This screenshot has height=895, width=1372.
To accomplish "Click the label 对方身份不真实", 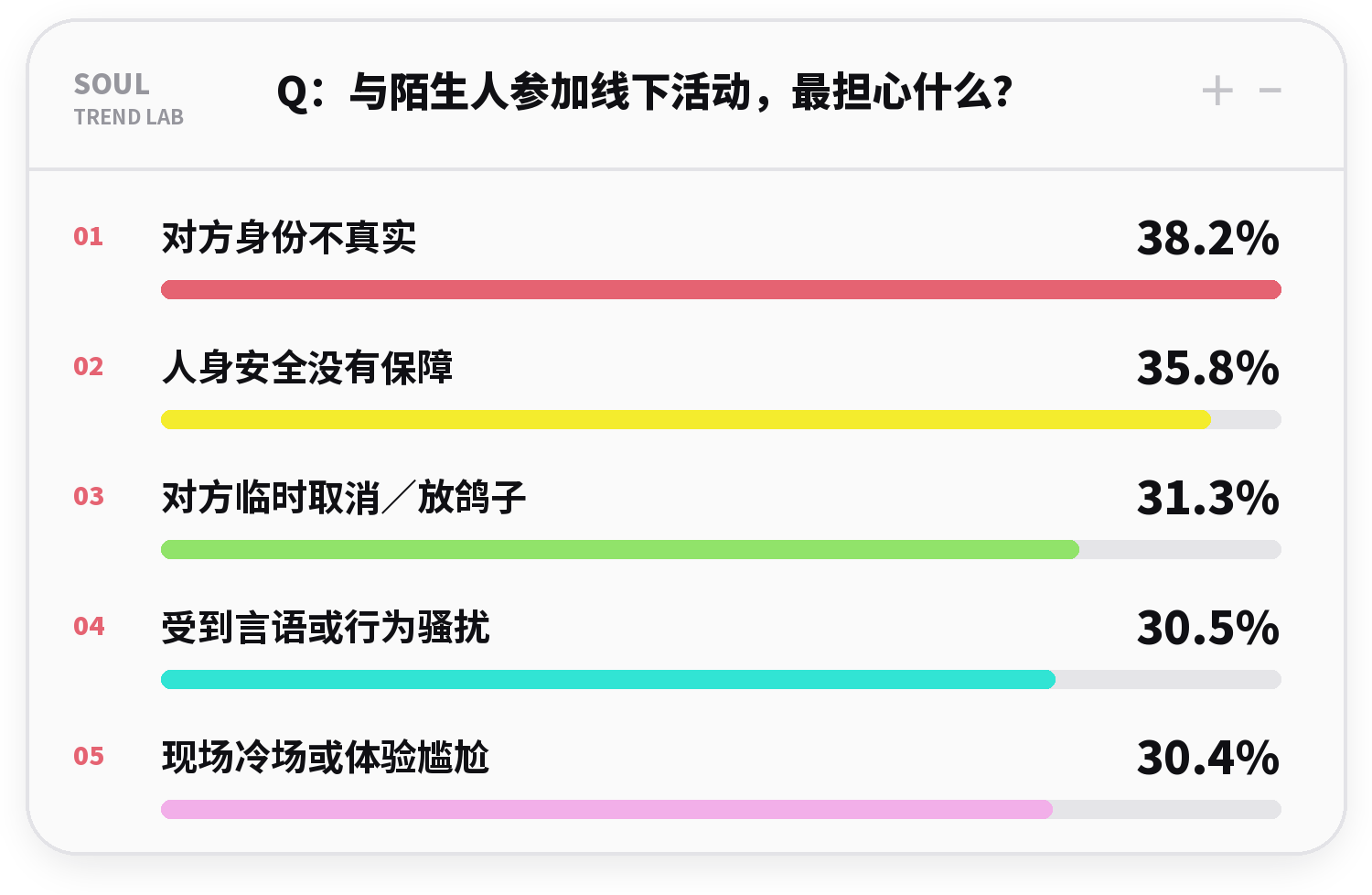I will click(289, 238).
